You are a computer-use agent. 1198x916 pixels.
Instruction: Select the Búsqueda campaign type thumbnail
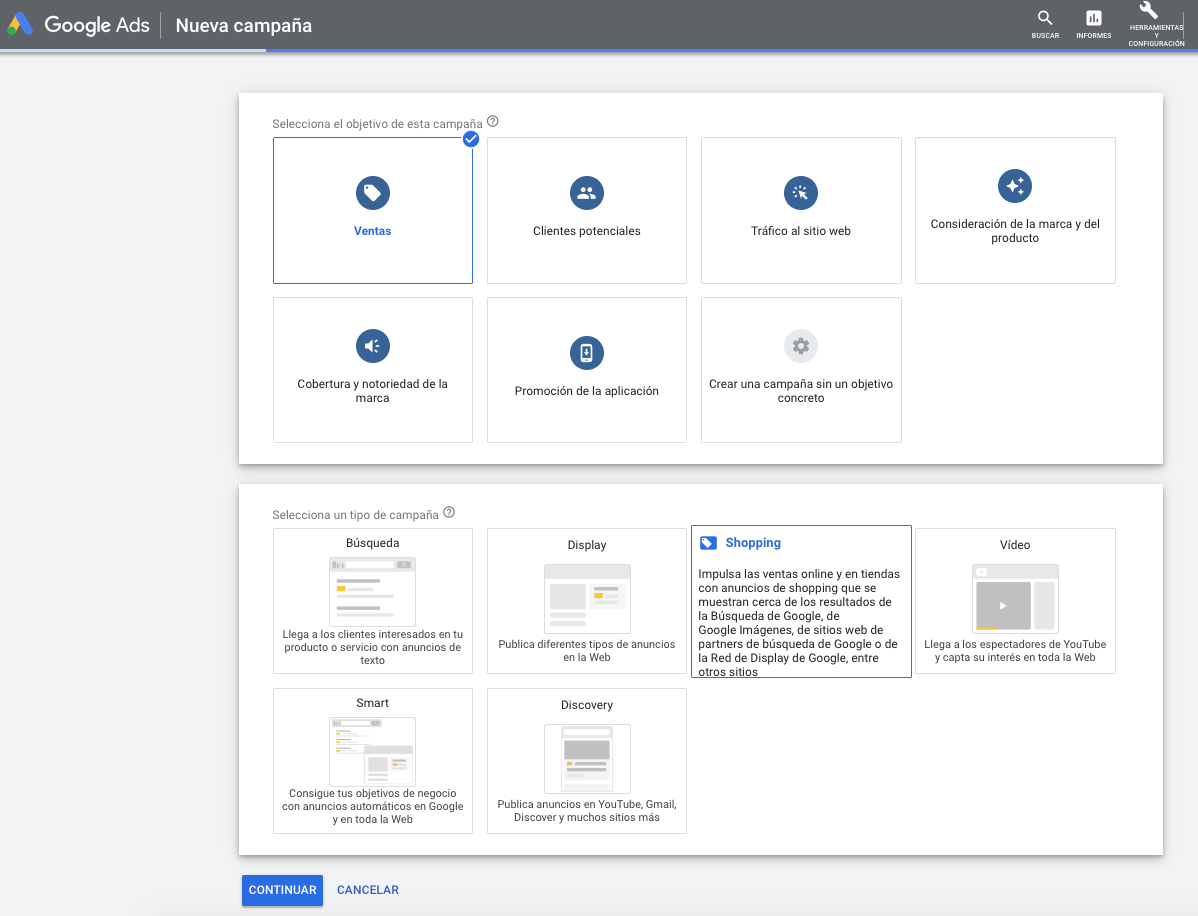tap(372, 592)
